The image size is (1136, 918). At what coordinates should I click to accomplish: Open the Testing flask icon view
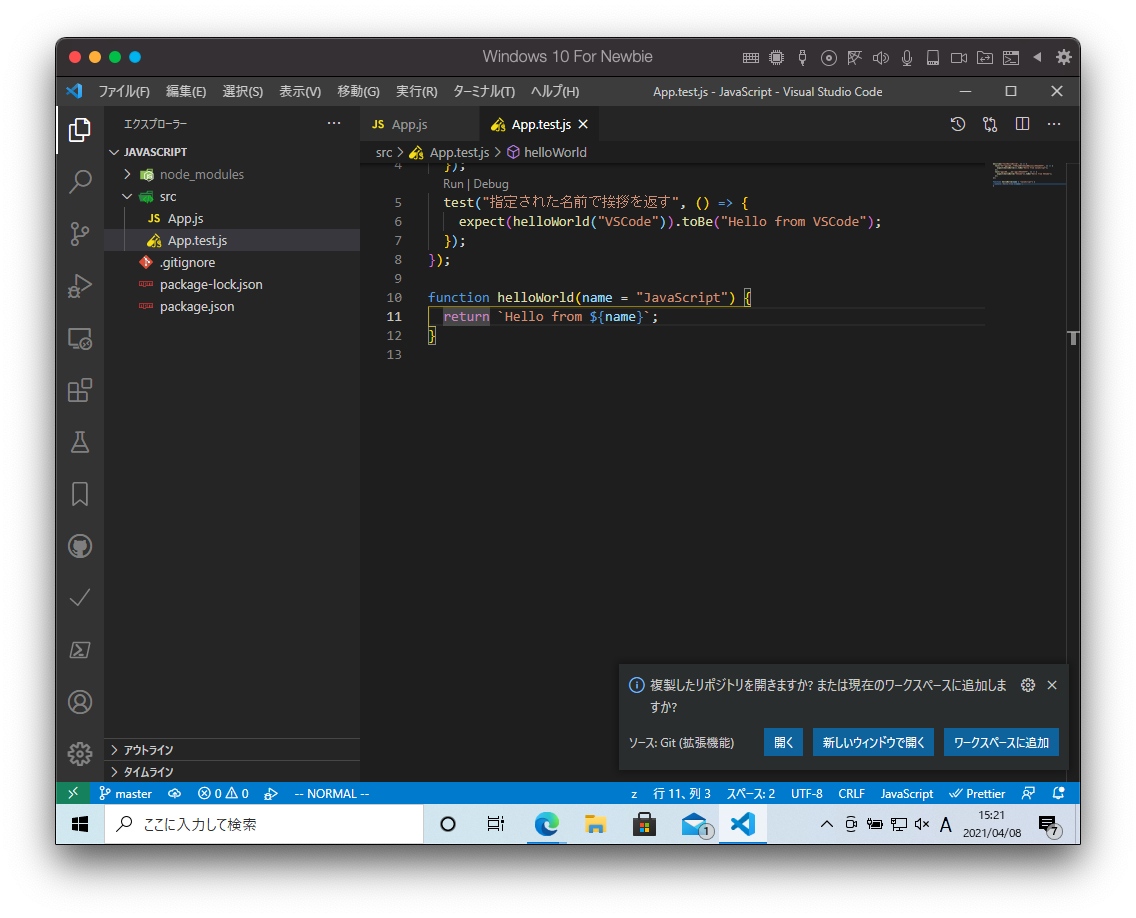pyautogui.click(x=80, y=441)
